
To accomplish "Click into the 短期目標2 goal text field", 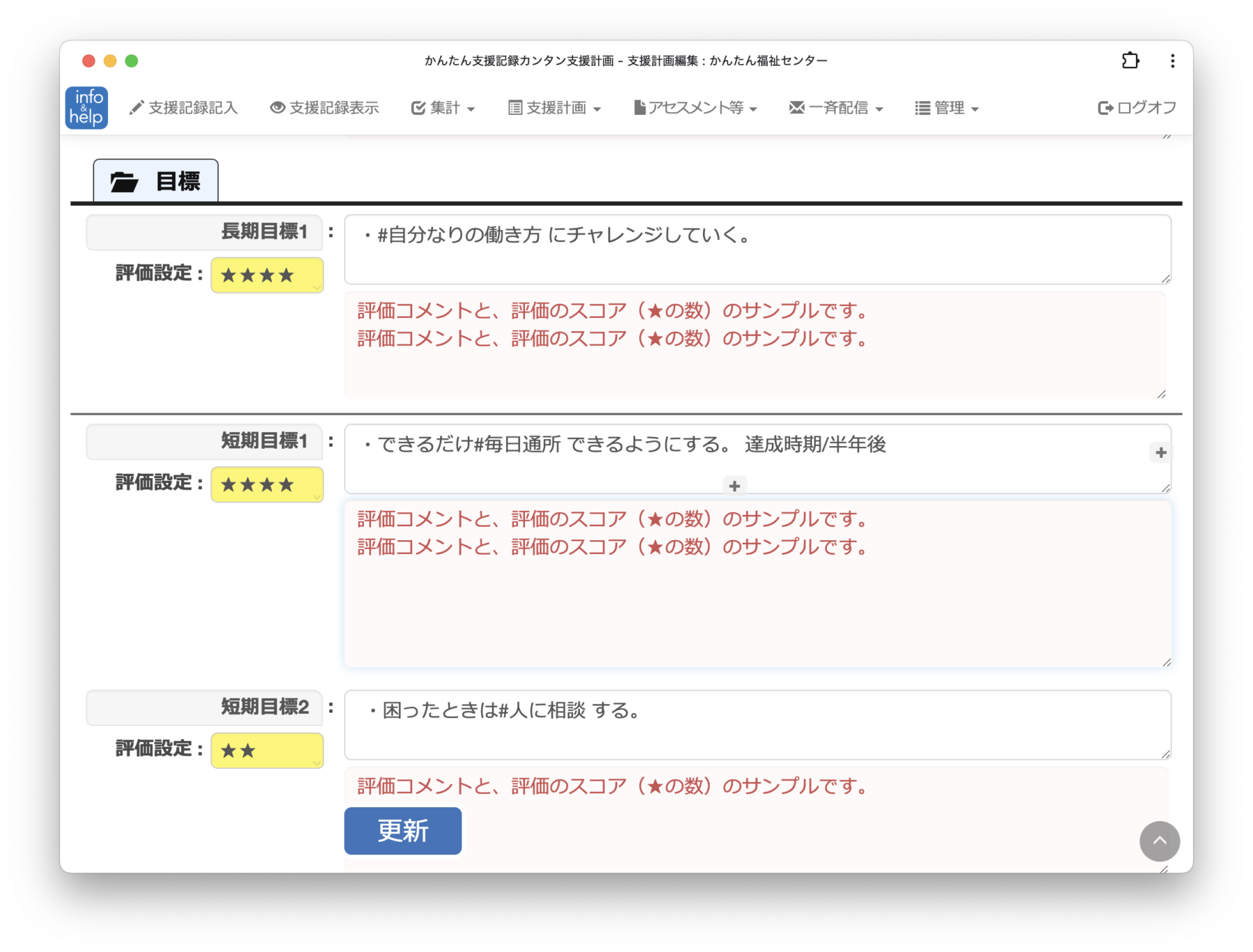I will click(x=757, y=725).
